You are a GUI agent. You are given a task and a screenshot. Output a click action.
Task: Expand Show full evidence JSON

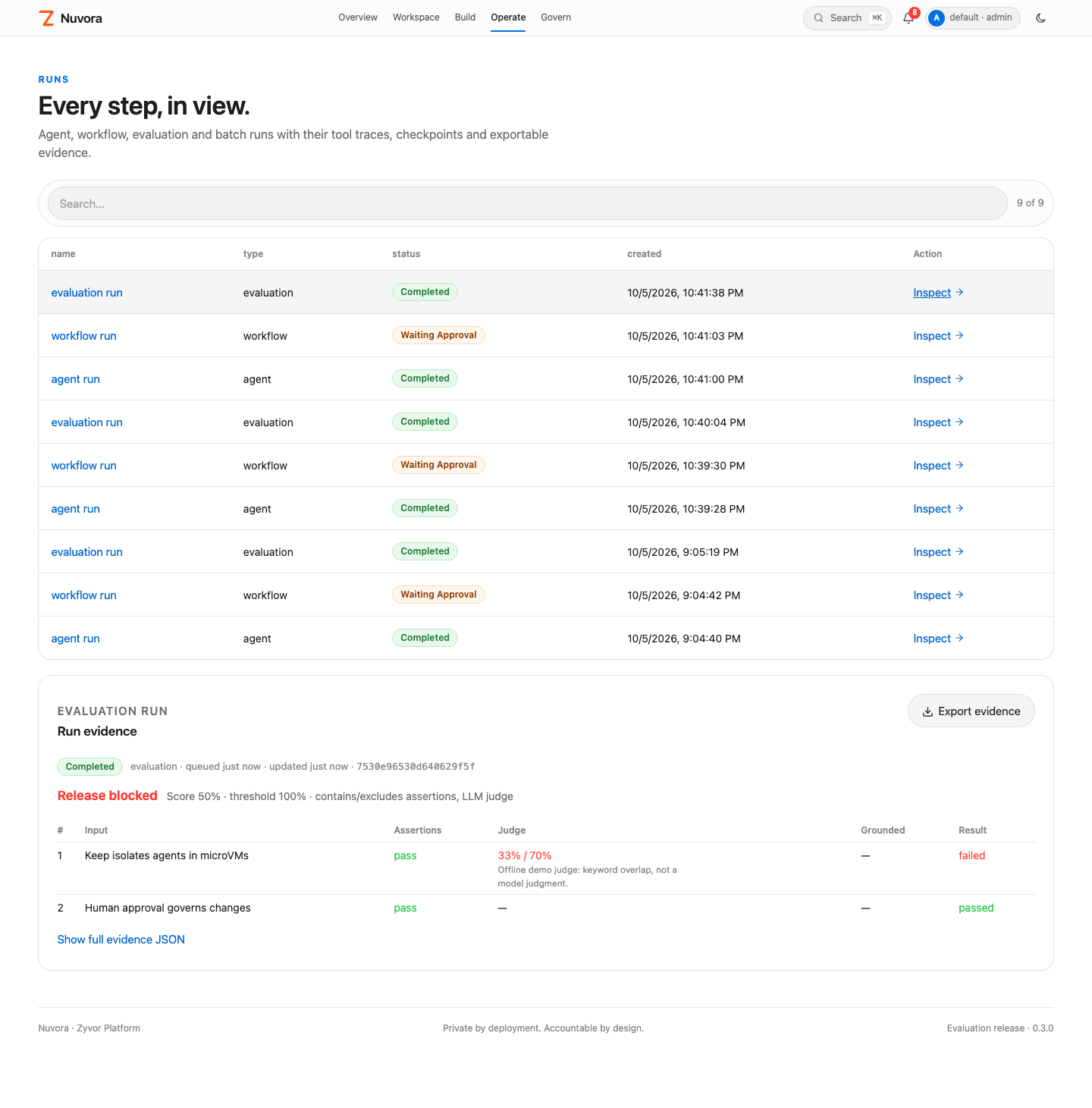121,940
